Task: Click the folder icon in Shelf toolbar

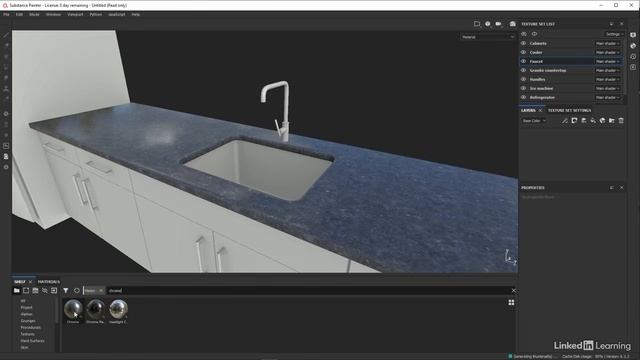Action: [17, 290]
